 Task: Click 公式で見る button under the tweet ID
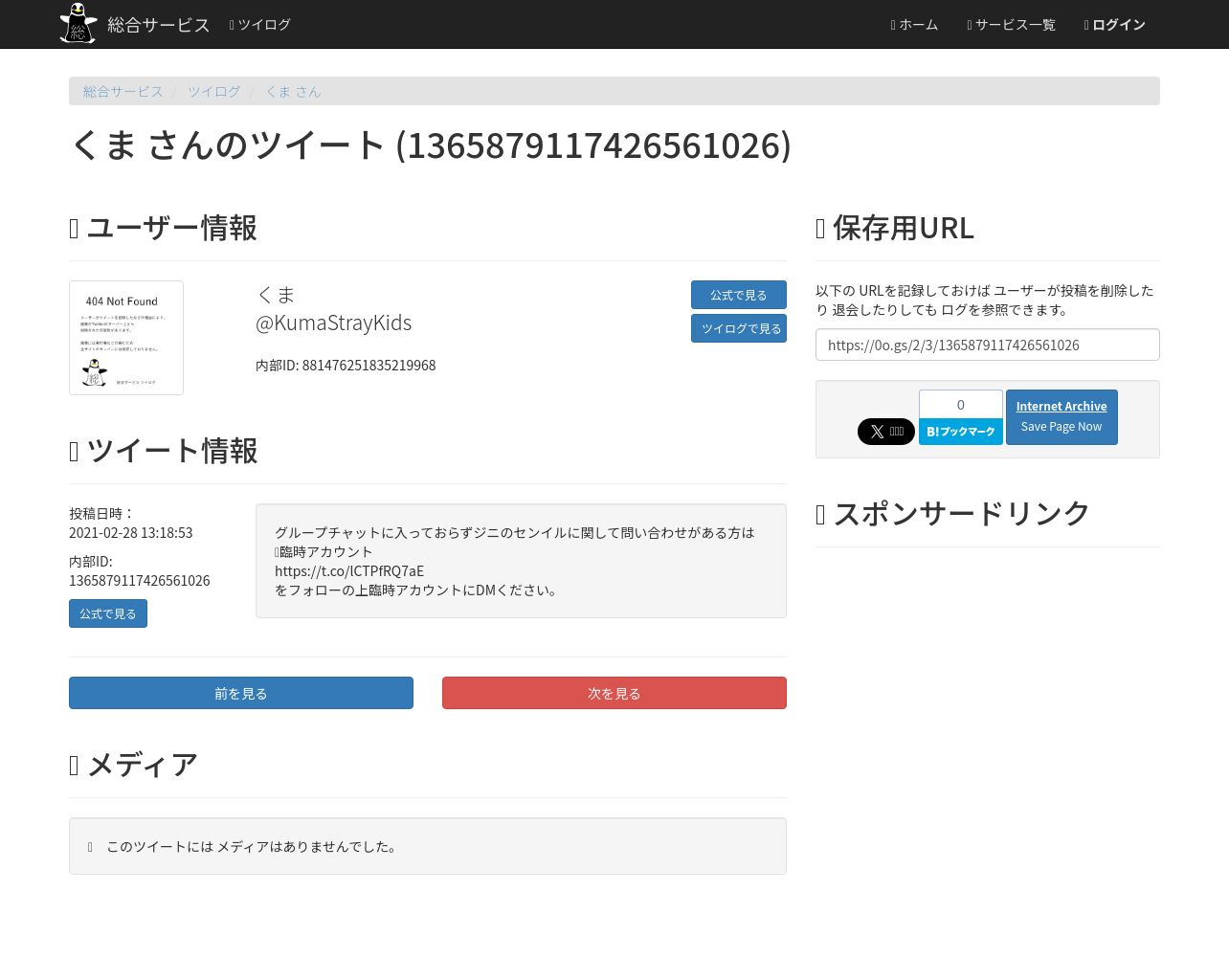pyautogui.click(x=108, y=613)
